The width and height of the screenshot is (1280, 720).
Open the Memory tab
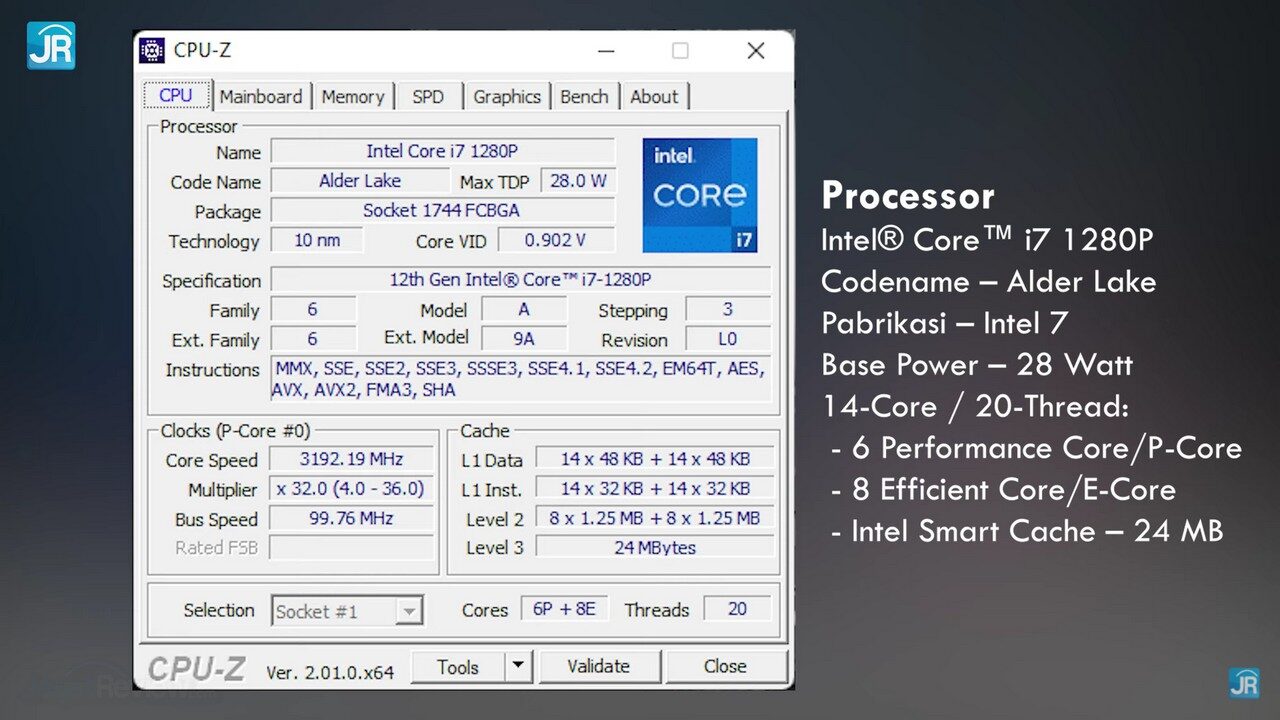point(353,97)
